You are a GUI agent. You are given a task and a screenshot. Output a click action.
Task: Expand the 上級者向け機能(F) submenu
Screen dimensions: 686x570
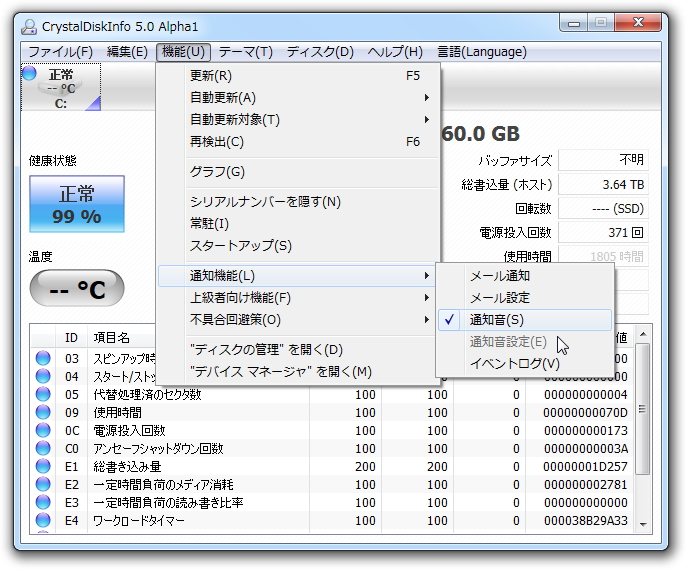pyautogui.click(x=298, y=297)
